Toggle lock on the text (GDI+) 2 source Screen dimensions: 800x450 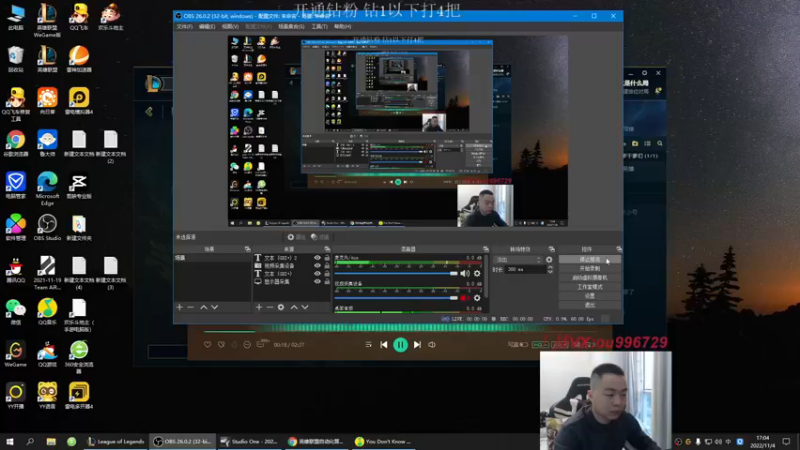[327, 258]
